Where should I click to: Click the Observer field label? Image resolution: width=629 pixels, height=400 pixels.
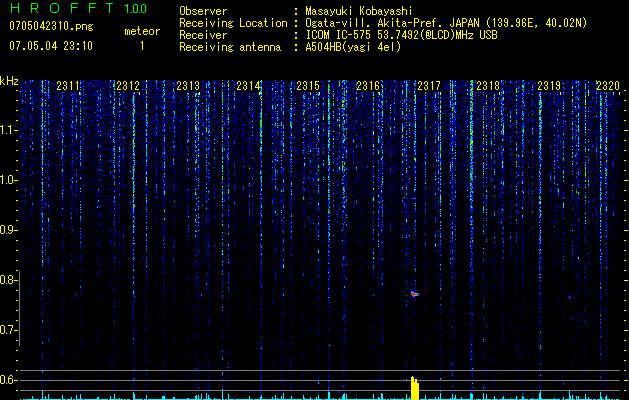coord(203,11)
